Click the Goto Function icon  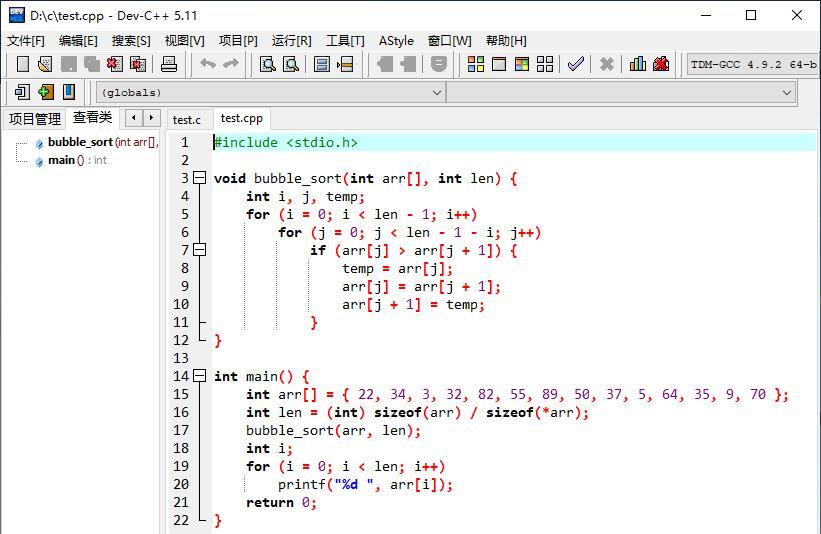click(321, 64)
